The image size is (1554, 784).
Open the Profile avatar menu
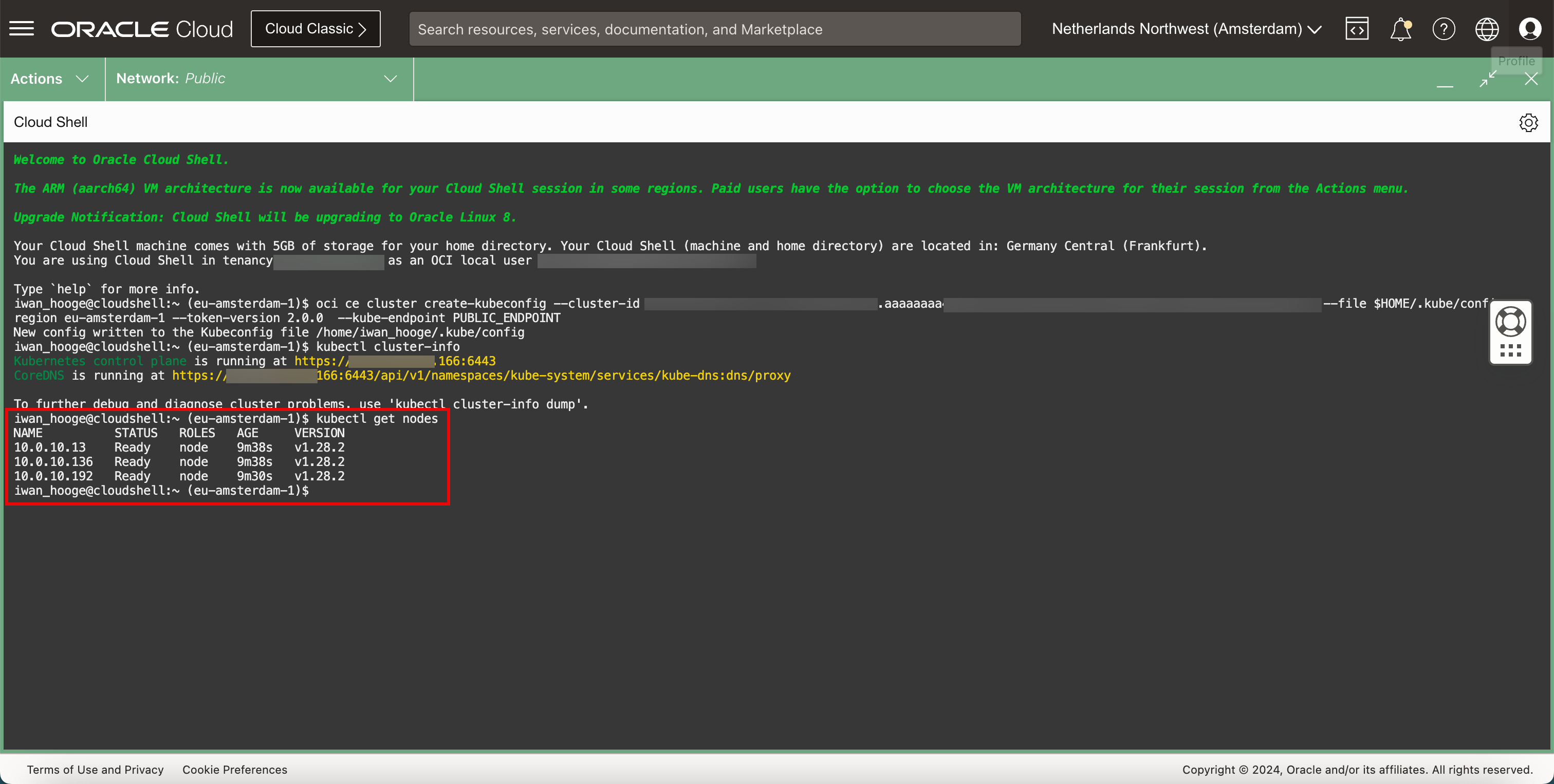(x=1530, y=28)
